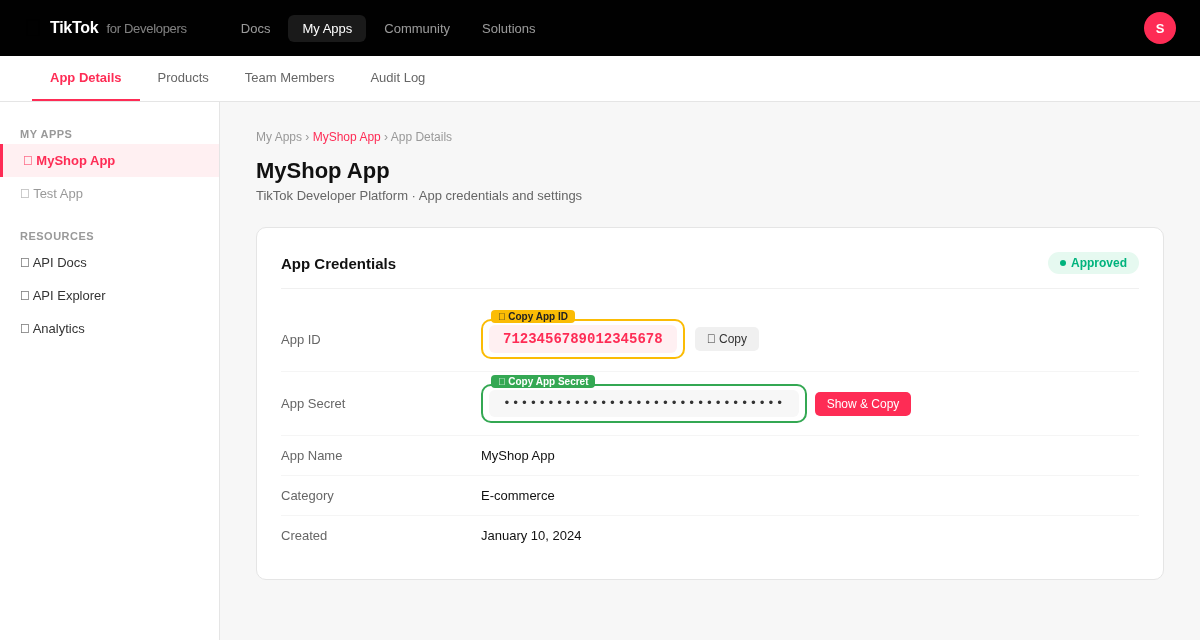Open API Explorer in Resources
This screenshot has height=640, width=1200.
(110, 296)
